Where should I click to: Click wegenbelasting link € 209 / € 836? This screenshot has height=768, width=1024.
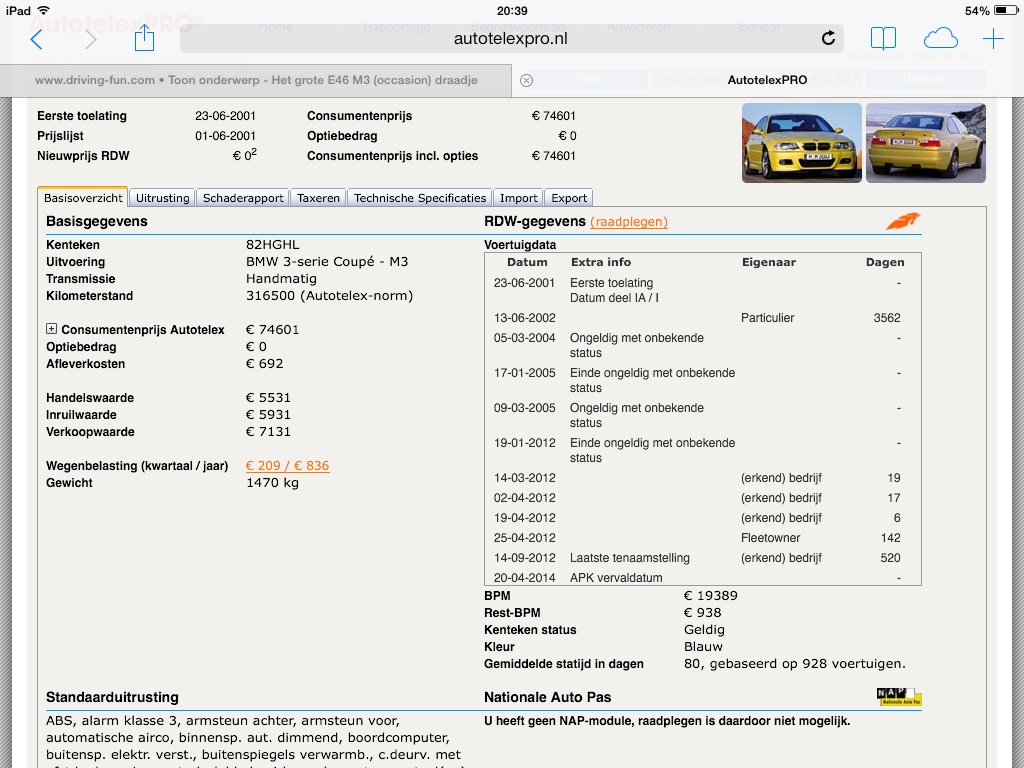click(x=287, y=466)
